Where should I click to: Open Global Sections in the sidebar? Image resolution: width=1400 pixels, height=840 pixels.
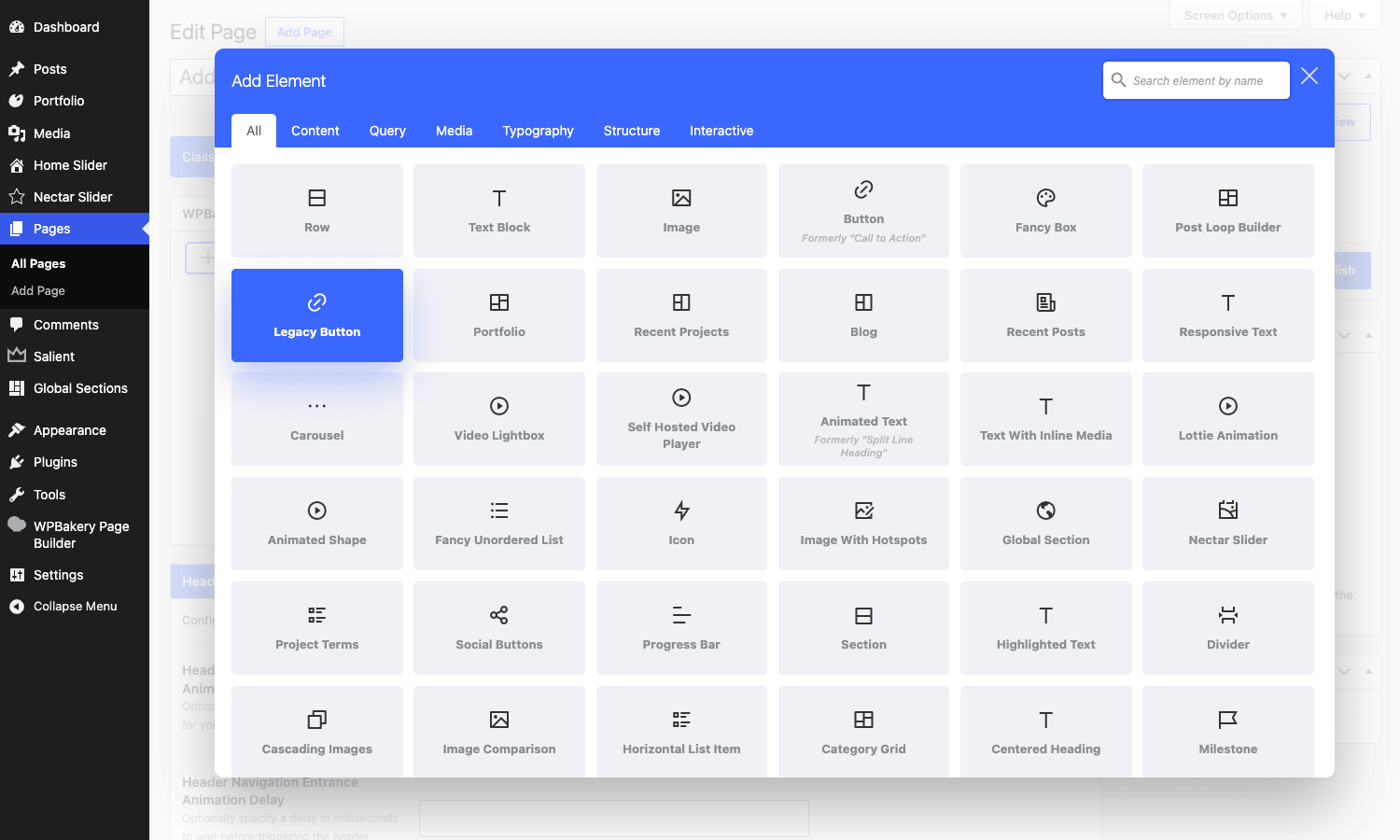[x=75, y=388]
